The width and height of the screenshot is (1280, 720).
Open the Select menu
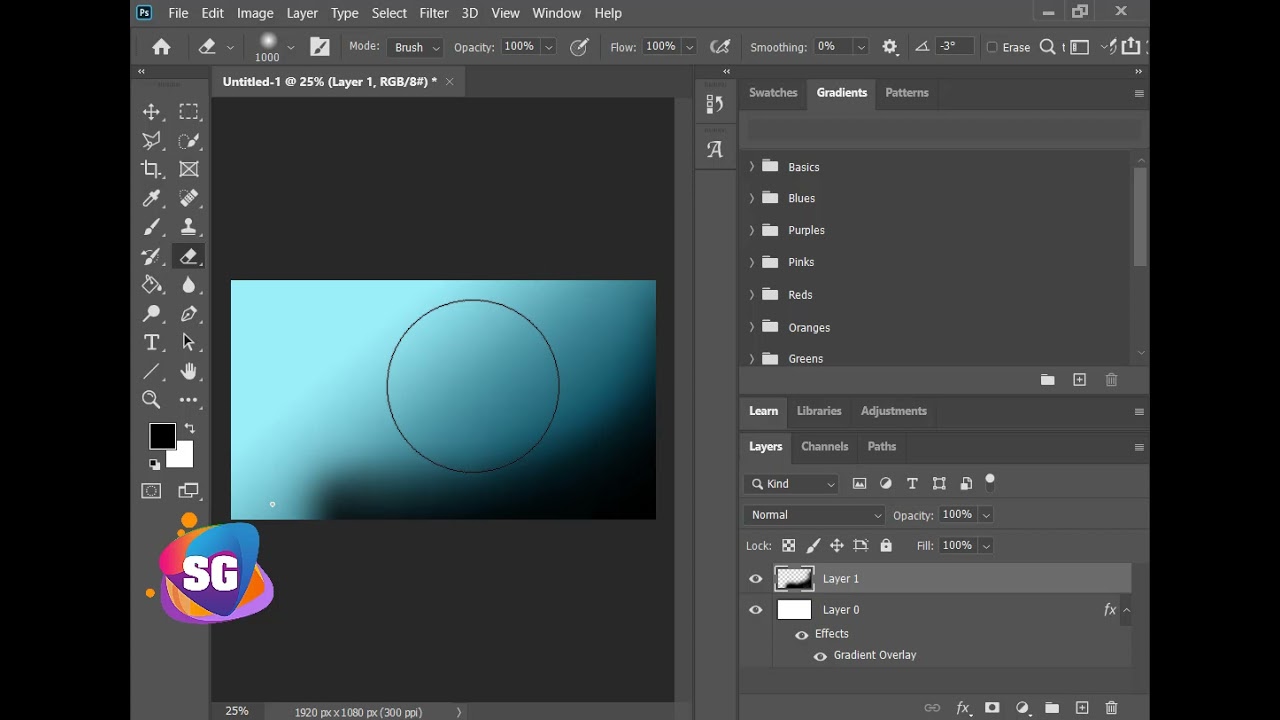[x=389, y=13]
